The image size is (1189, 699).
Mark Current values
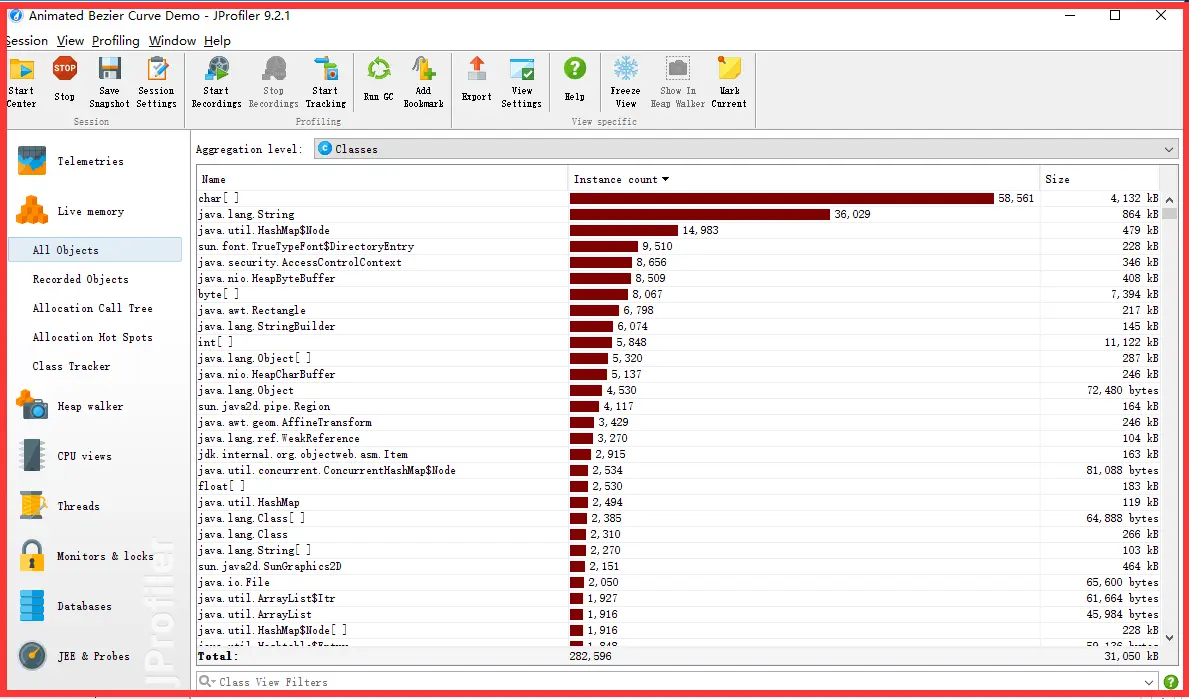pos(729,82)
